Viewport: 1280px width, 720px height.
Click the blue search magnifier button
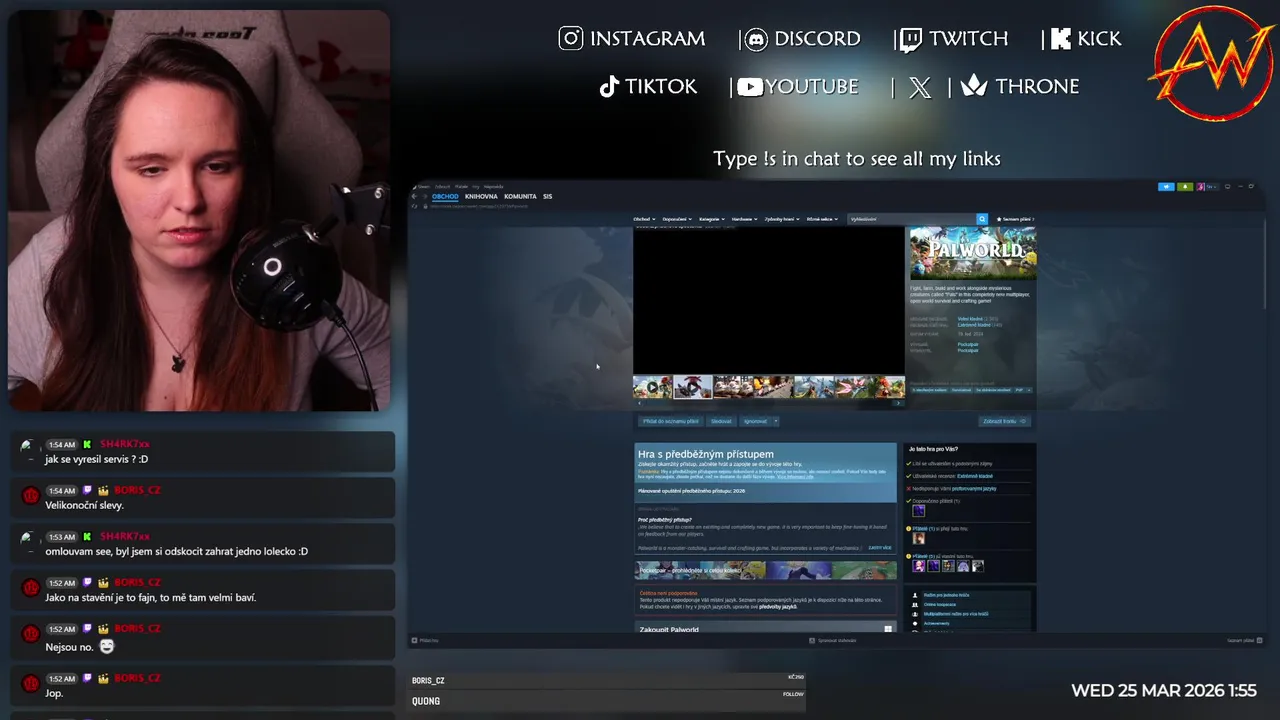(x=982, y=219)
